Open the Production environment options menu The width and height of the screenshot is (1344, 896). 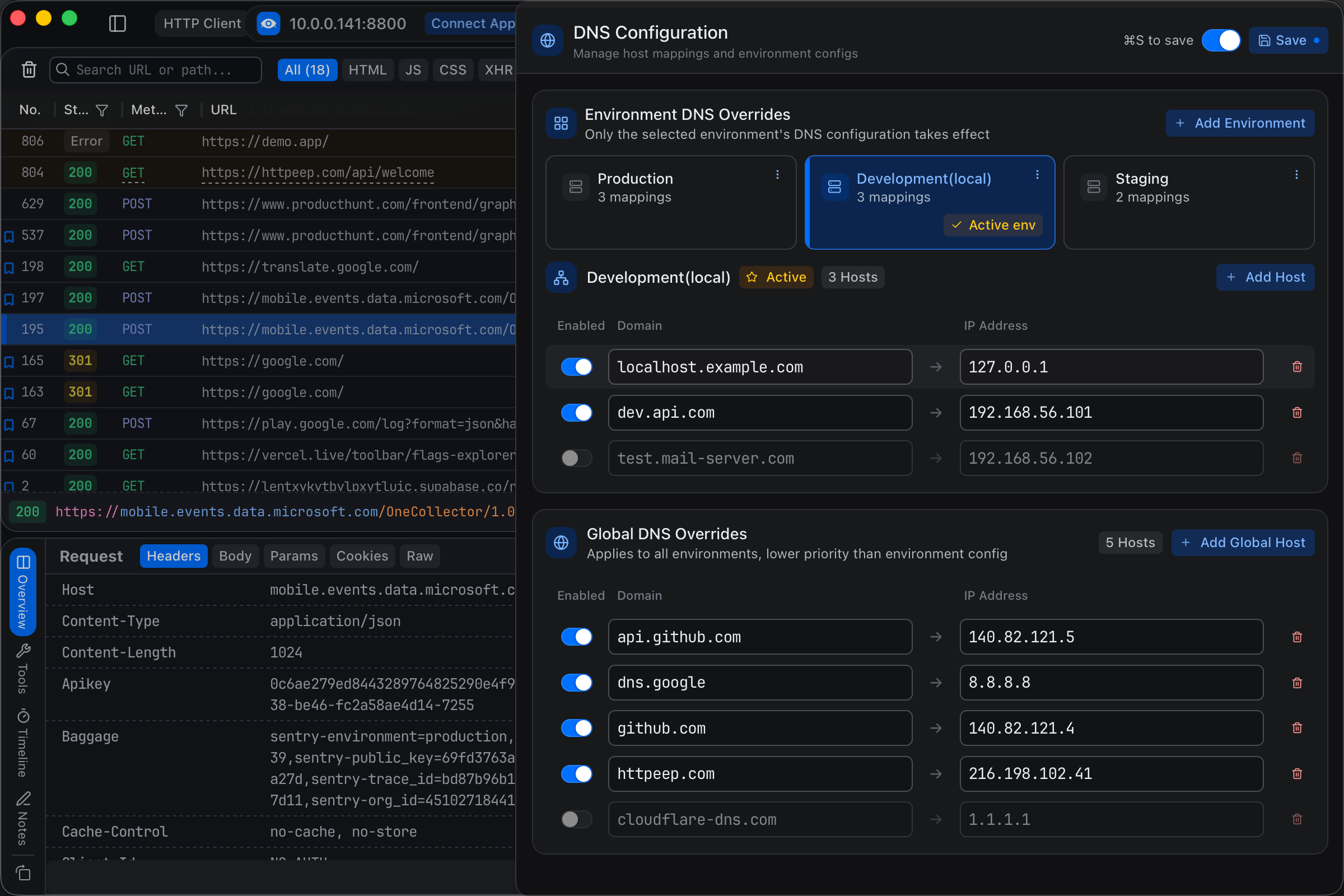tap(777, 175)
